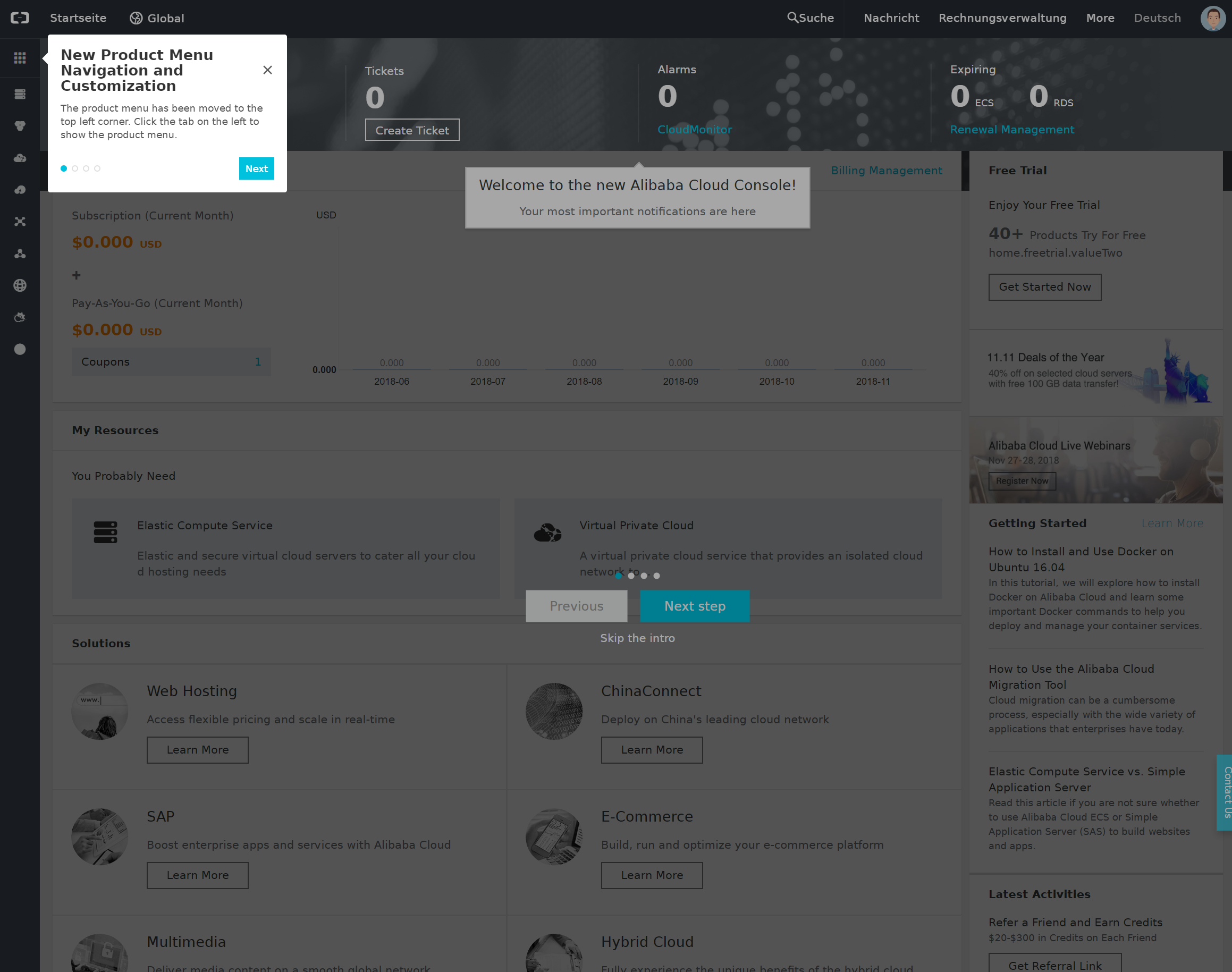This screenshot has width=1232, height=972.
Task: Select the three-node cluster icon in sidebar
Action: [20, 253]
